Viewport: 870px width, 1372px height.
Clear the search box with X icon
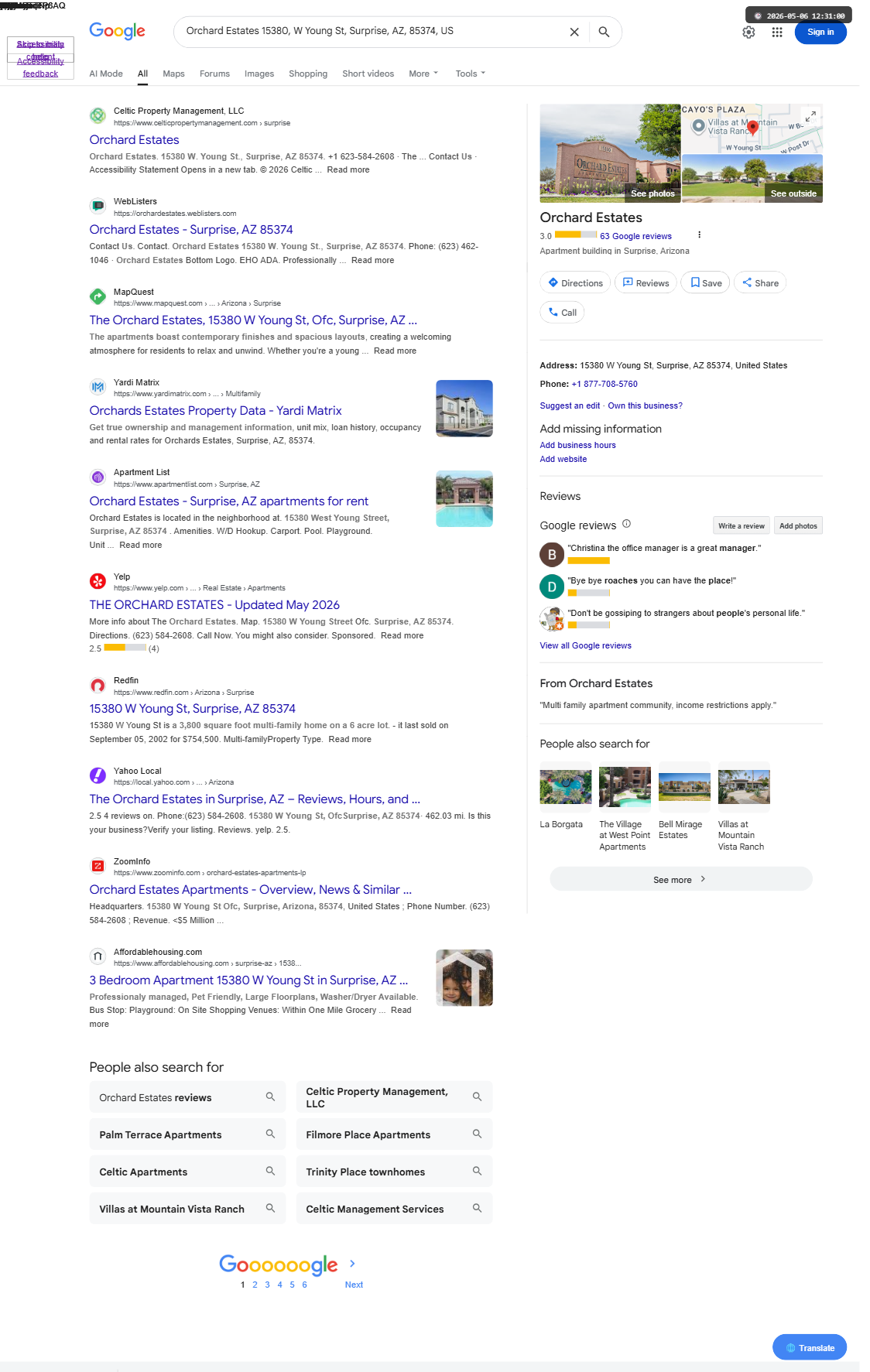click(574, 32)
